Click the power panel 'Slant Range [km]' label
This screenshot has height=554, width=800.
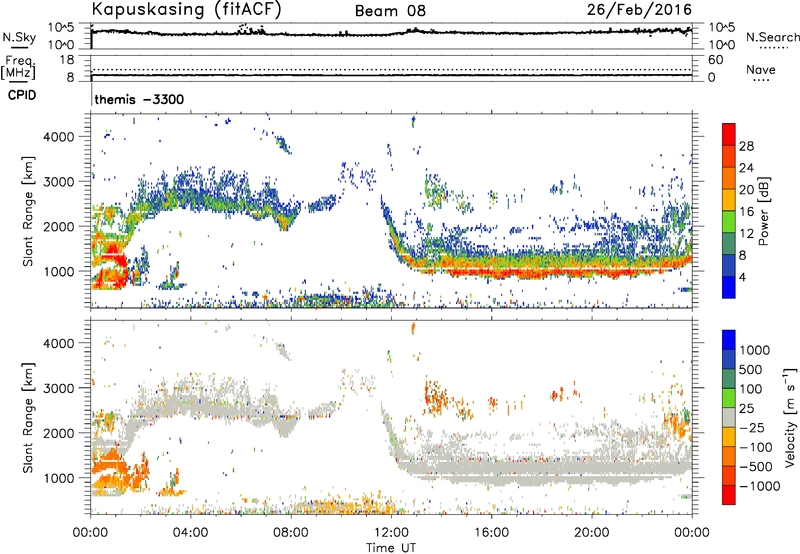[28, 211]
